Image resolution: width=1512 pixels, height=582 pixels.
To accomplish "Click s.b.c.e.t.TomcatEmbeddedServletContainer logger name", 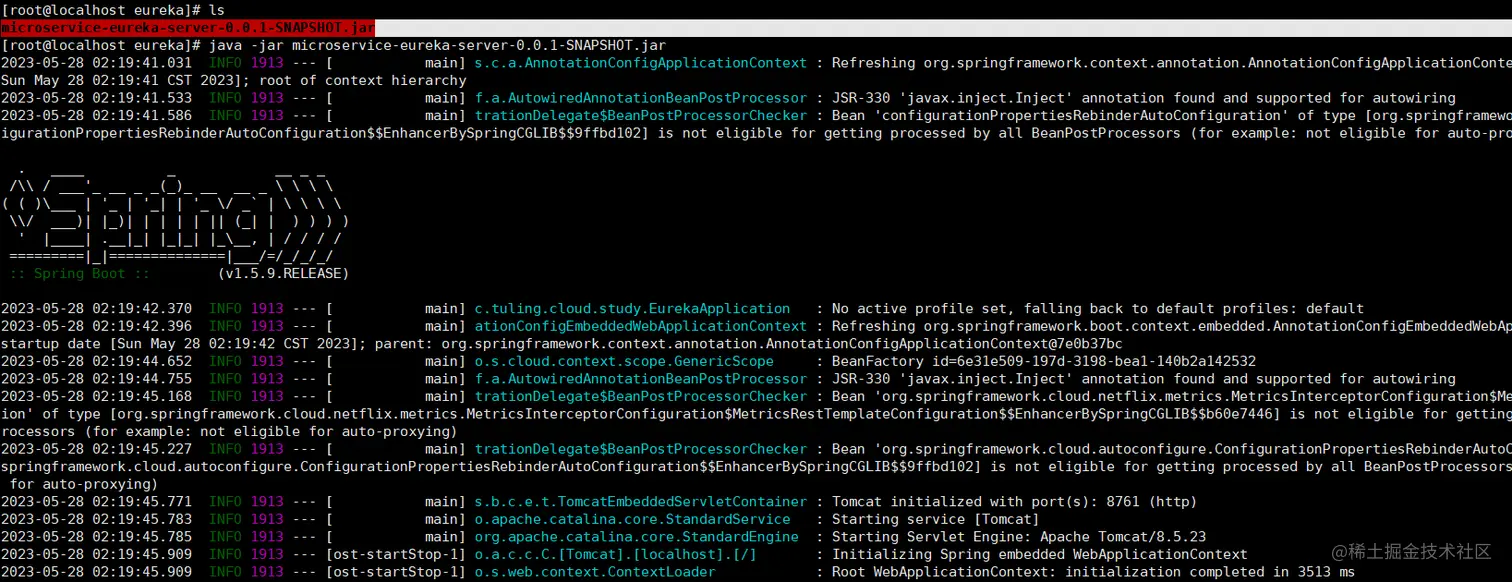I will [640, 502].
